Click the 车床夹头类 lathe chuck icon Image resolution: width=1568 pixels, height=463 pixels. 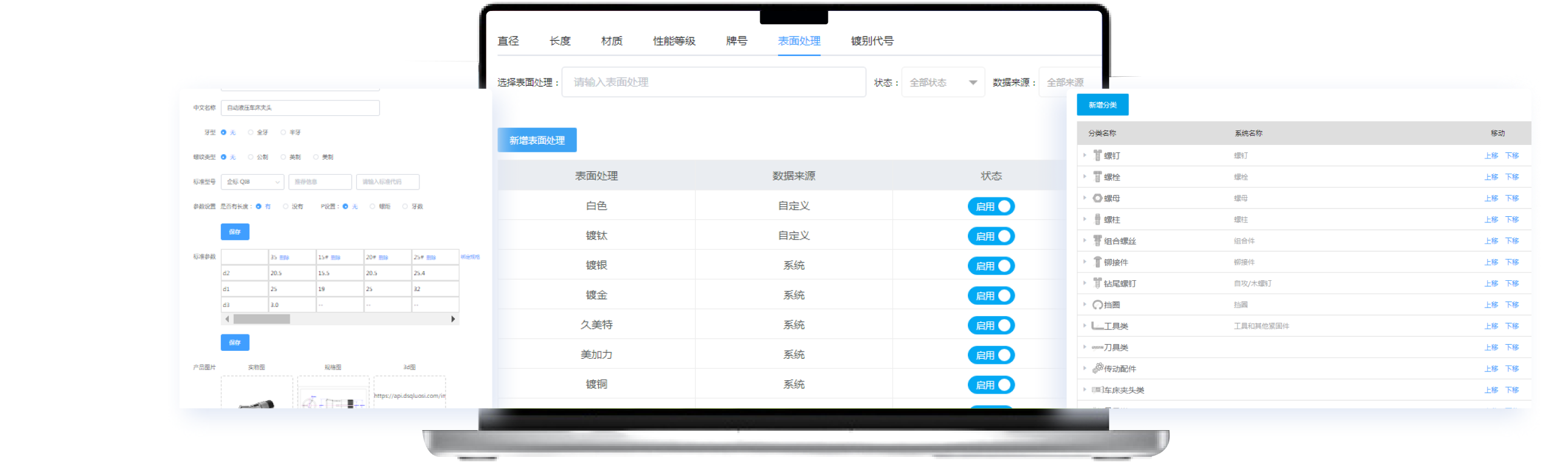pos(1097,390)
